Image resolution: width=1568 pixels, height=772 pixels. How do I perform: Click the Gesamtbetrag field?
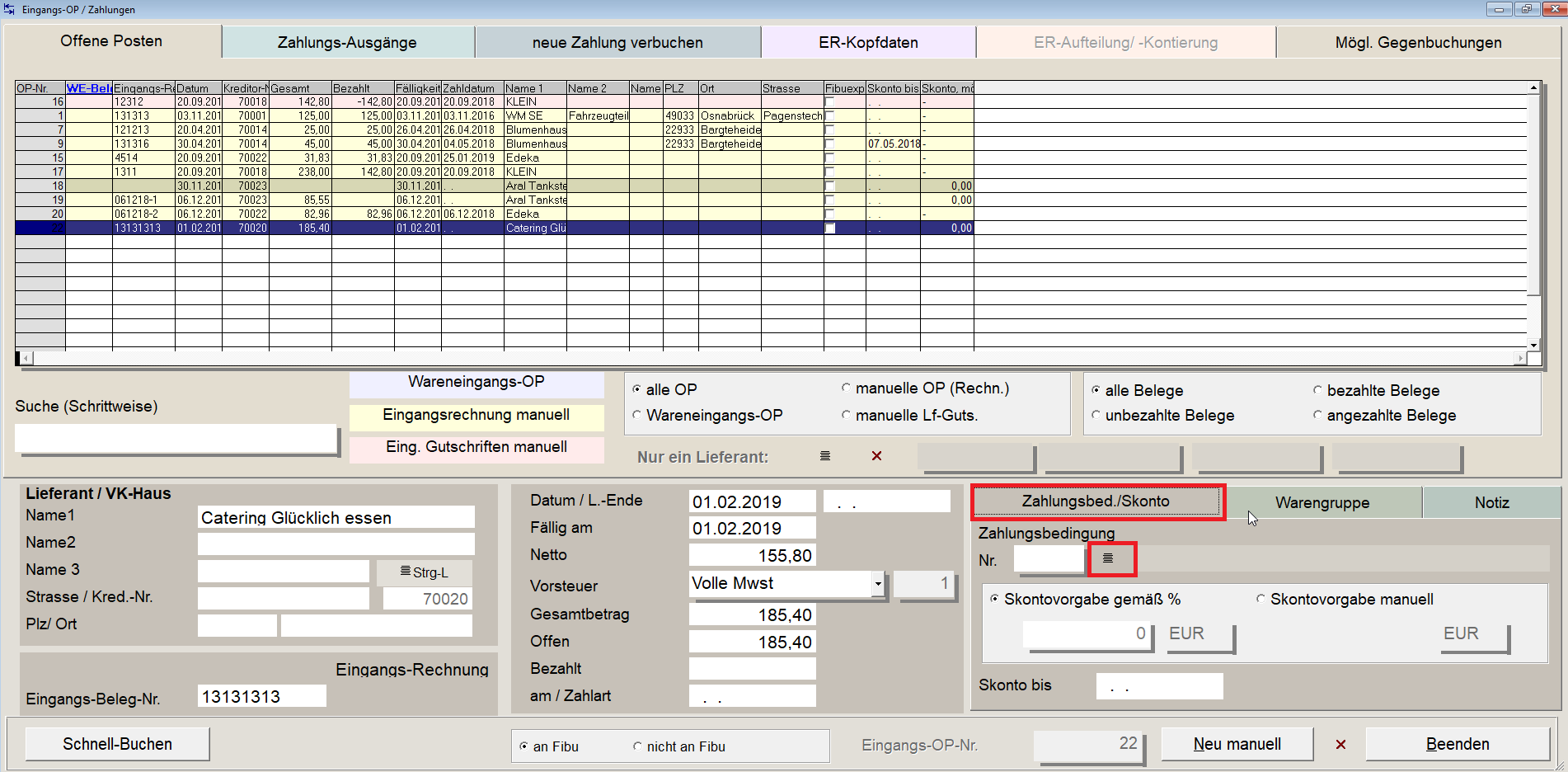coord(753,614)
